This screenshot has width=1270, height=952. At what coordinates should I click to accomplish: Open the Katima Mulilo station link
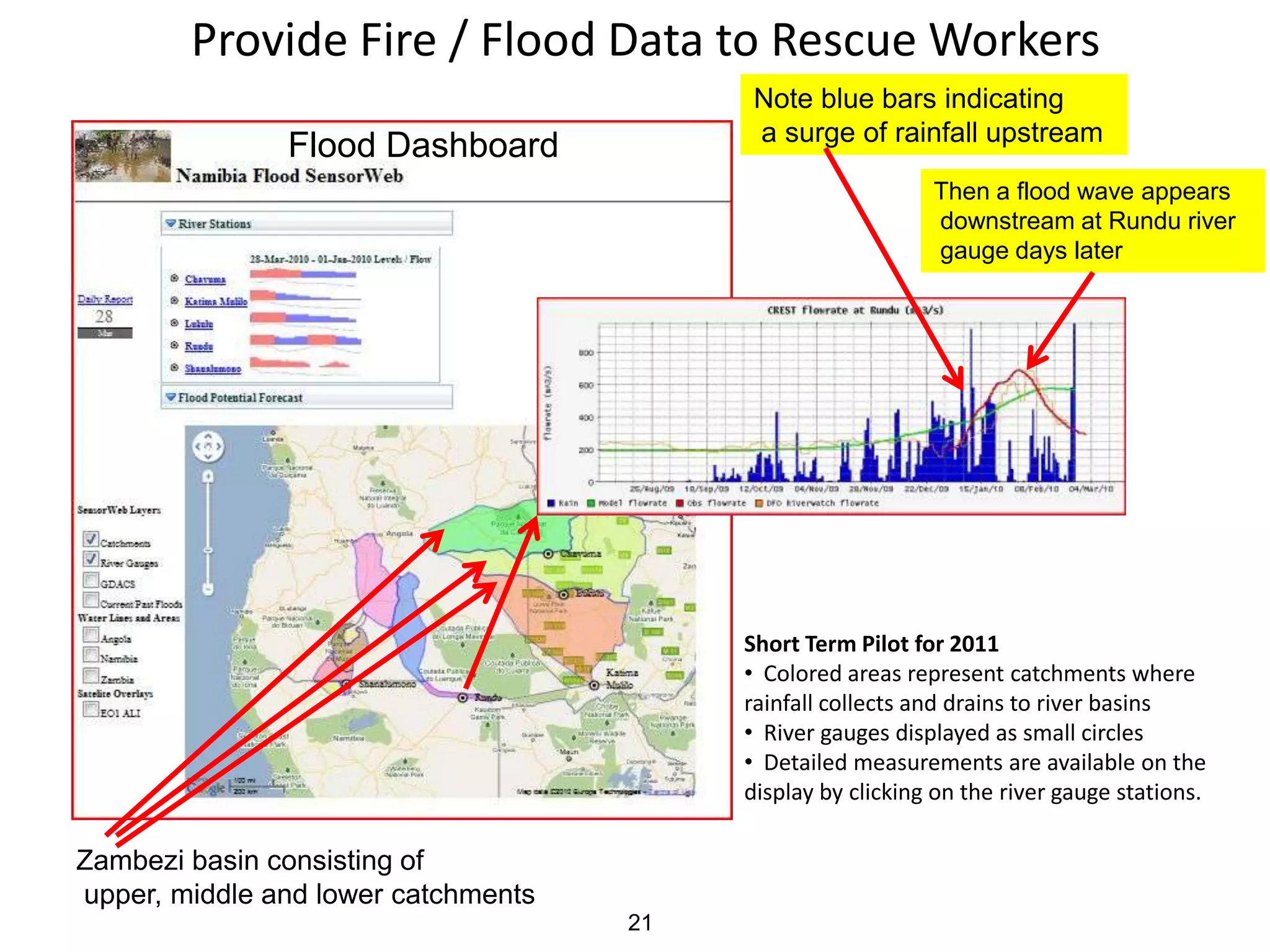point(216,301)
